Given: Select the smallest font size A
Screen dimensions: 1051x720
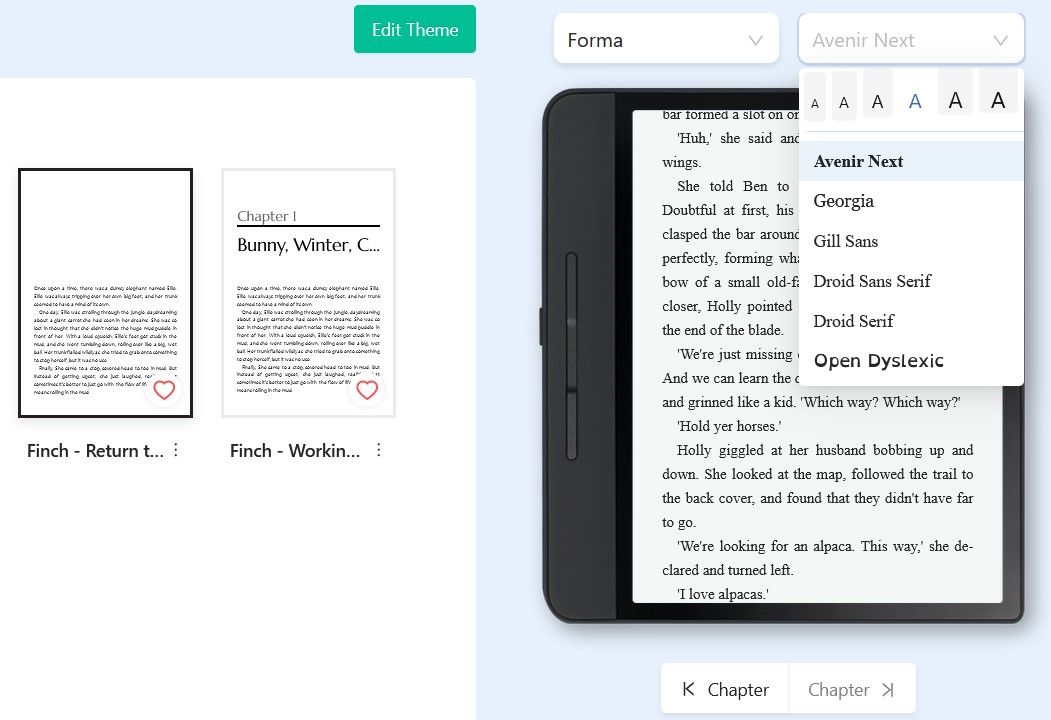Looking at the screenshot, I should pyautogui.click(x=814, y=97).
